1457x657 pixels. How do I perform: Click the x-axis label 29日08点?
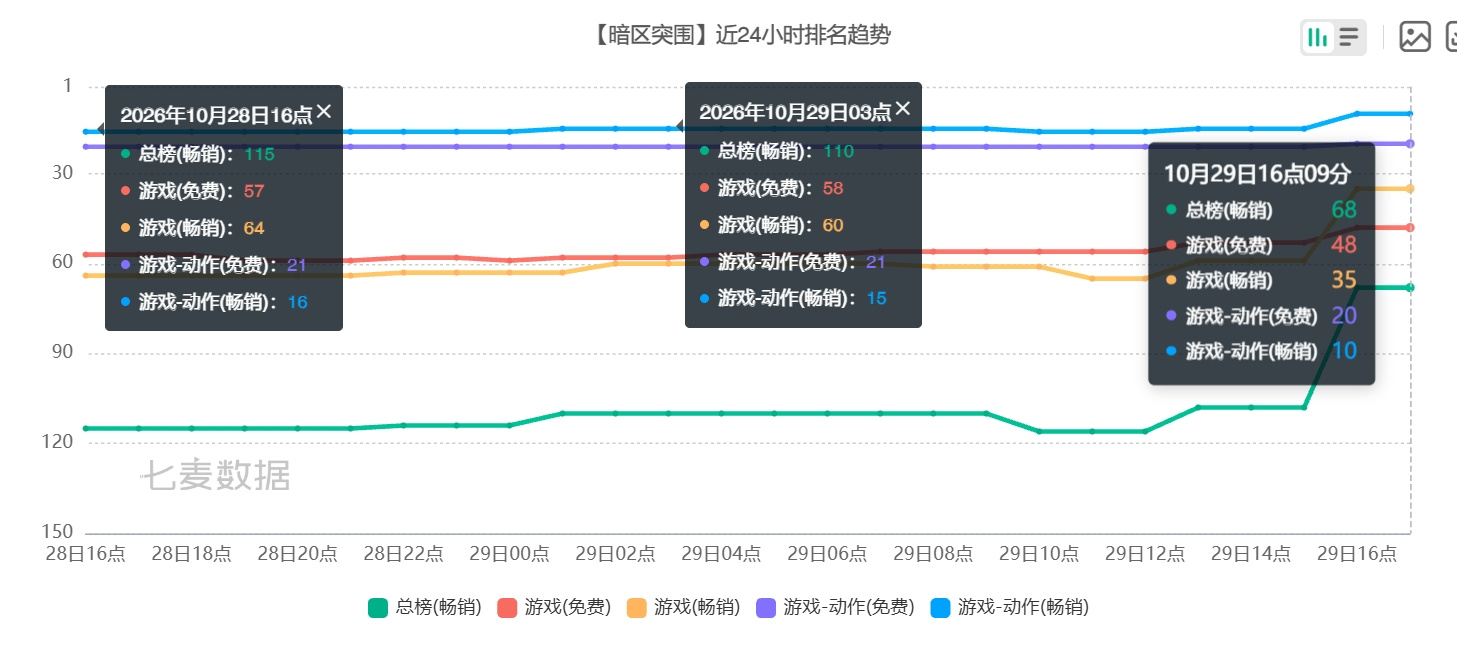[x=934, y=554]
